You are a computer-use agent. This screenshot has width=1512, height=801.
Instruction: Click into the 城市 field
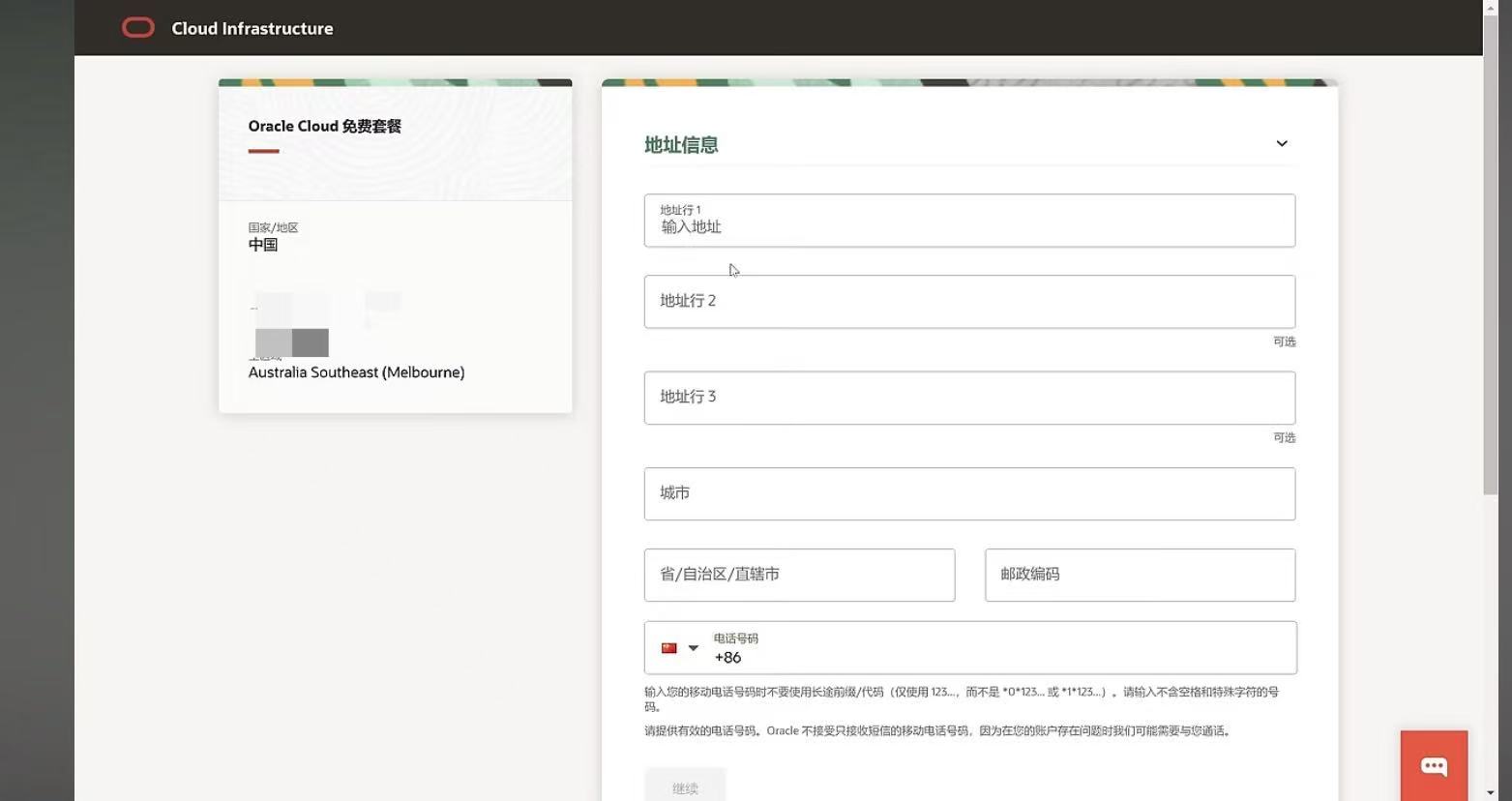pos(969,494)
